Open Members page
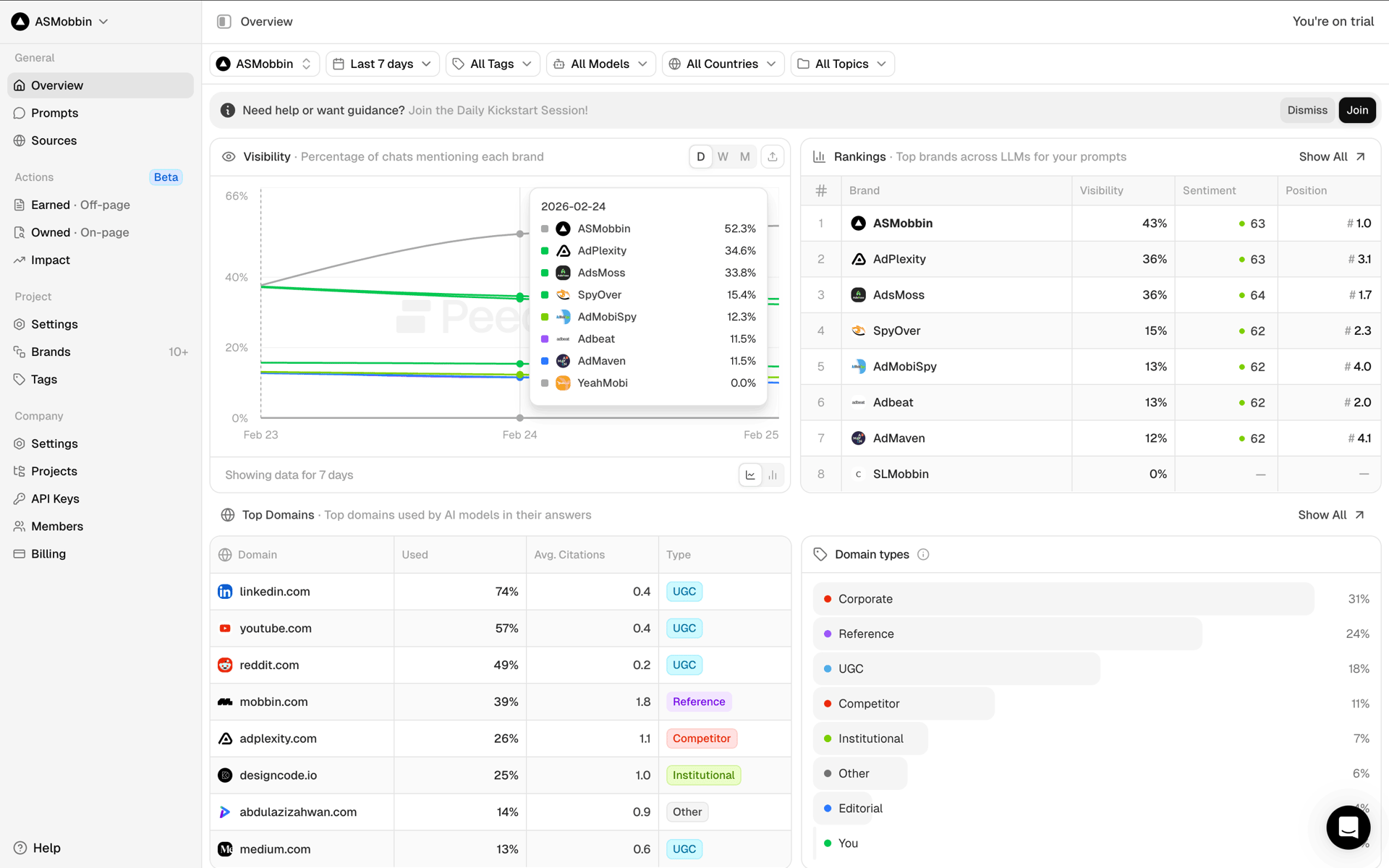This screenshot has width=1389, height=868. pyautogui.click(x=101, y=526)
